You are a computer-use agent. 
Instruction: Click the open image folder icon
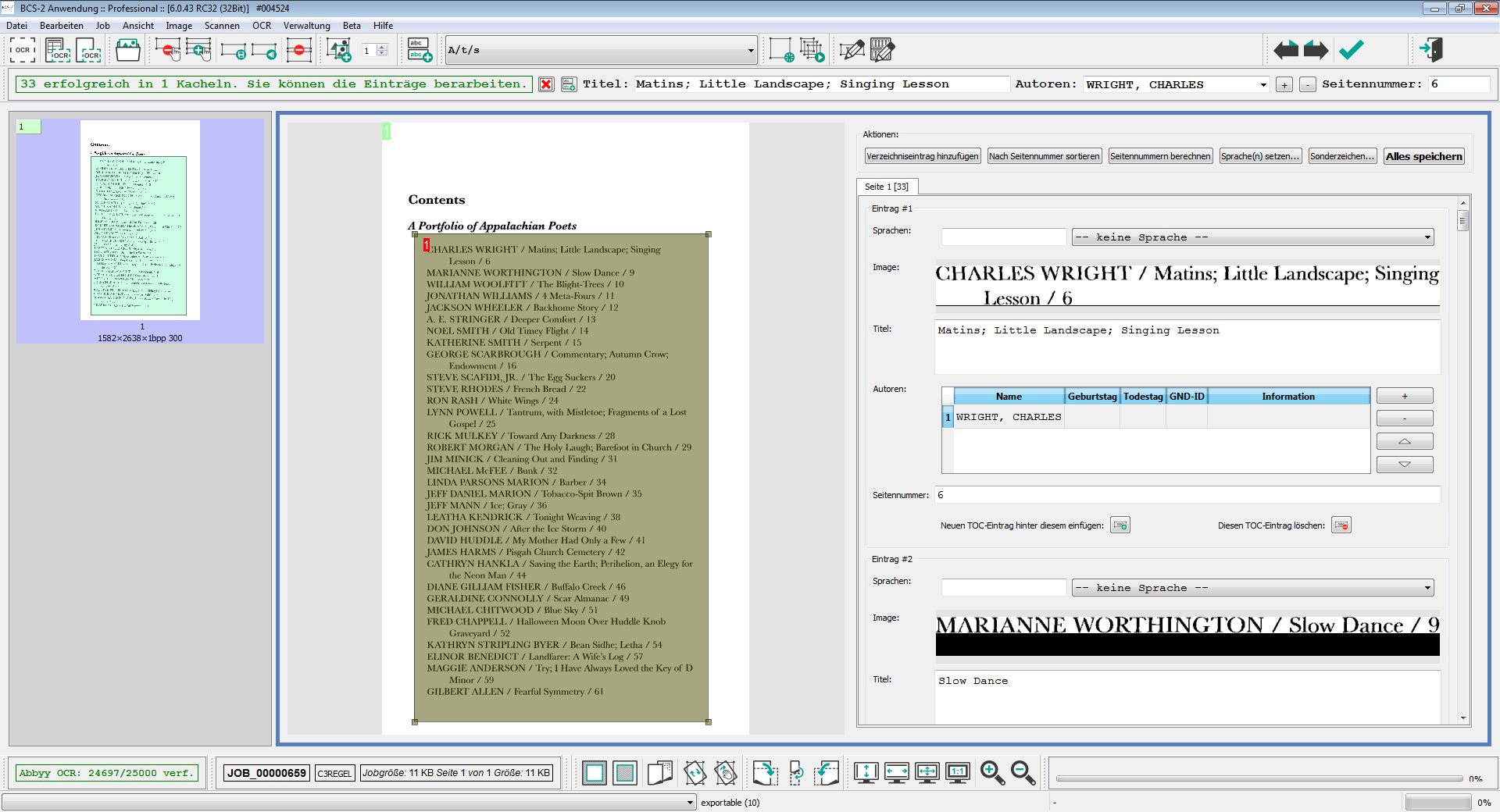[128, 50]
